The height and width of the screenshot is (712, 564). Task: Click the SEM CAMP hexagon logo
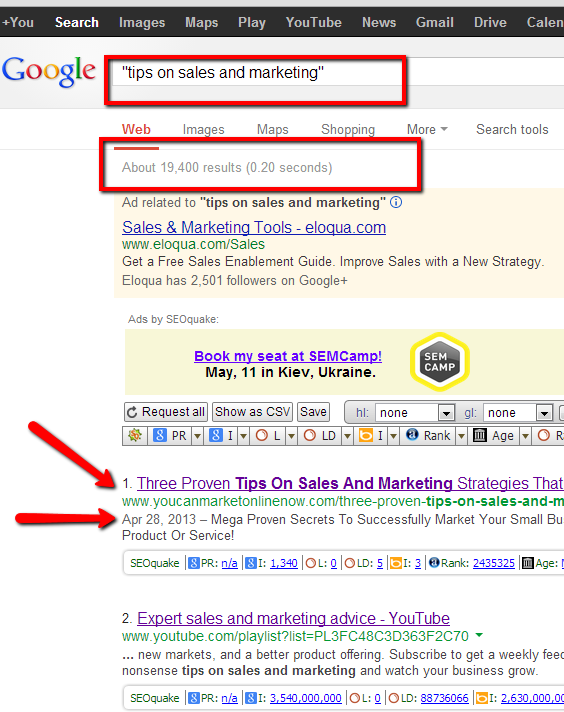[440, 361]
